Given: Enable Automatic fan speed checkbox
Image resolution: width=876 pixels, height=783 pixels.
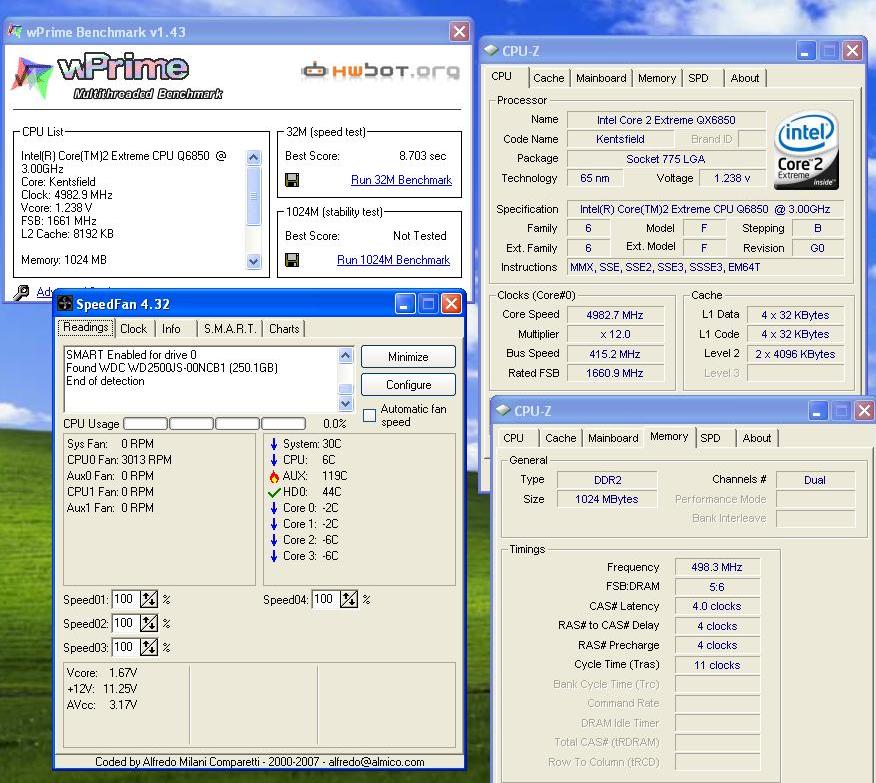Looking at the screenshot, I should 369,416.
